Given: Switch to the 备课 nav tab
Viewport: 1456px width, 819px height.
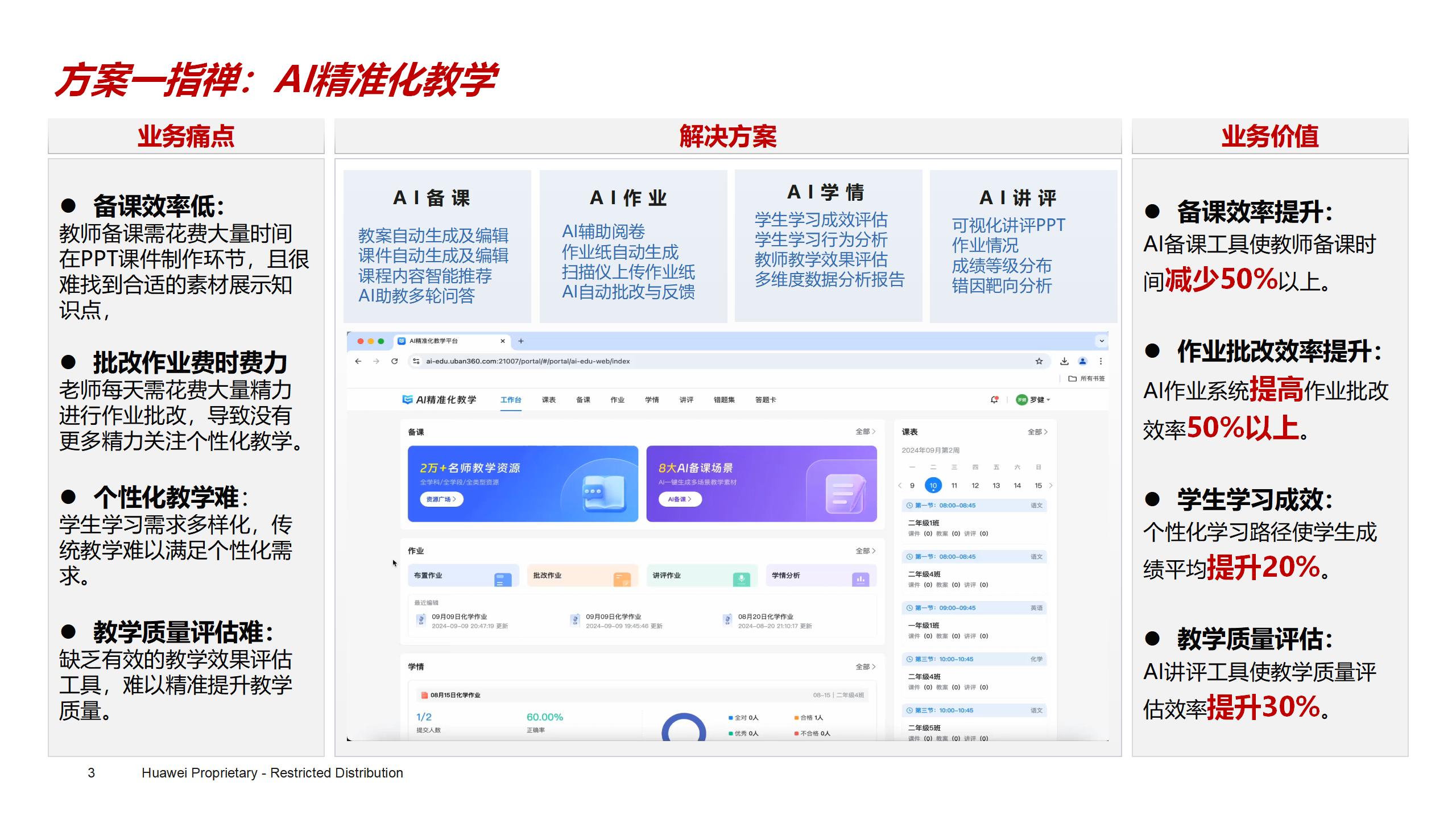Looking at the screenshot, I should click(583, 400).
